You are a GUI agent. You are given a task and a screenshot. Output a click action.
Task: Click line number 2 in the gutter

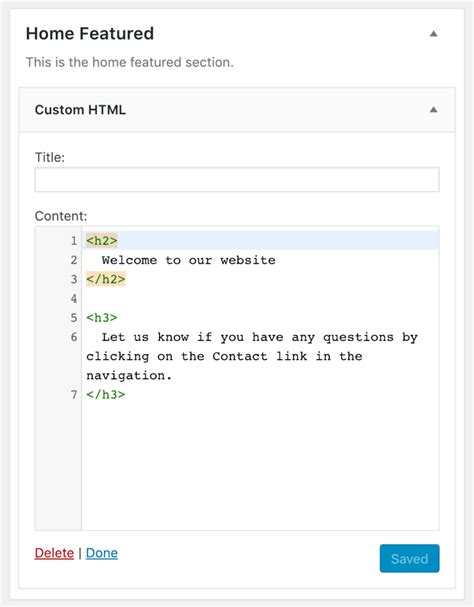point(74,260)
